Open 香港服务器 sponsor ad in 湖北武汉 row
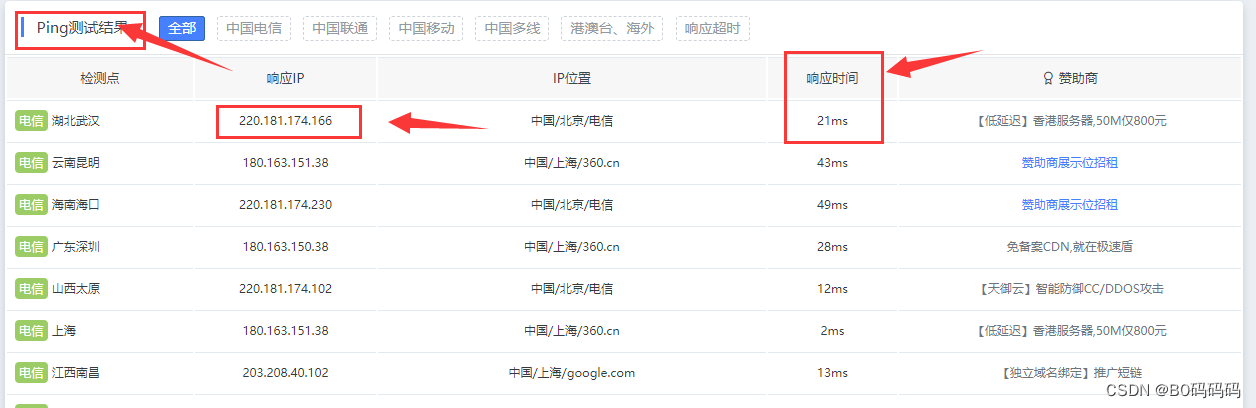The image size is (1256, 408). tap(1070, 121)
